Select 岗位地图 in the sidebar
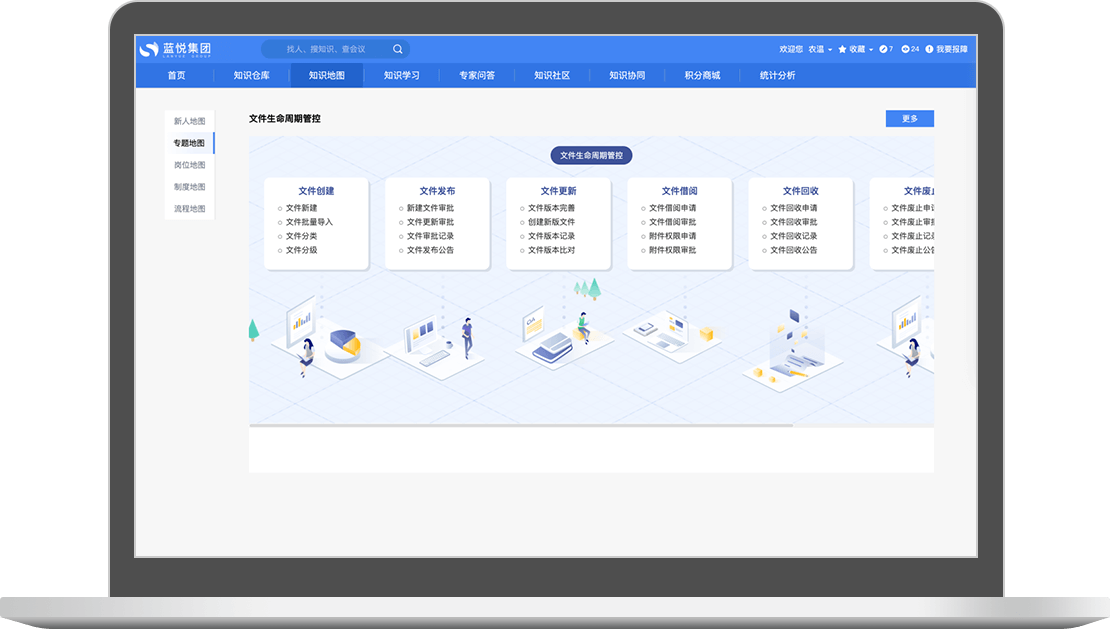Image resolution: width=1110 pixels, height=629 pixels. tap(189, 165)
